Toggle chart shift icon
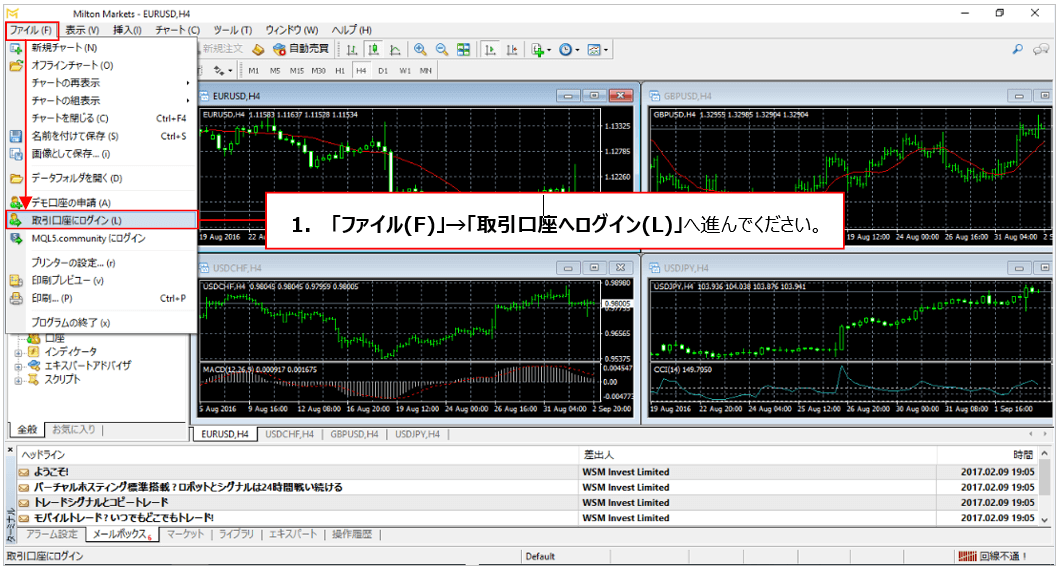The image size is (1060, 568). click(x=512, y=49)
